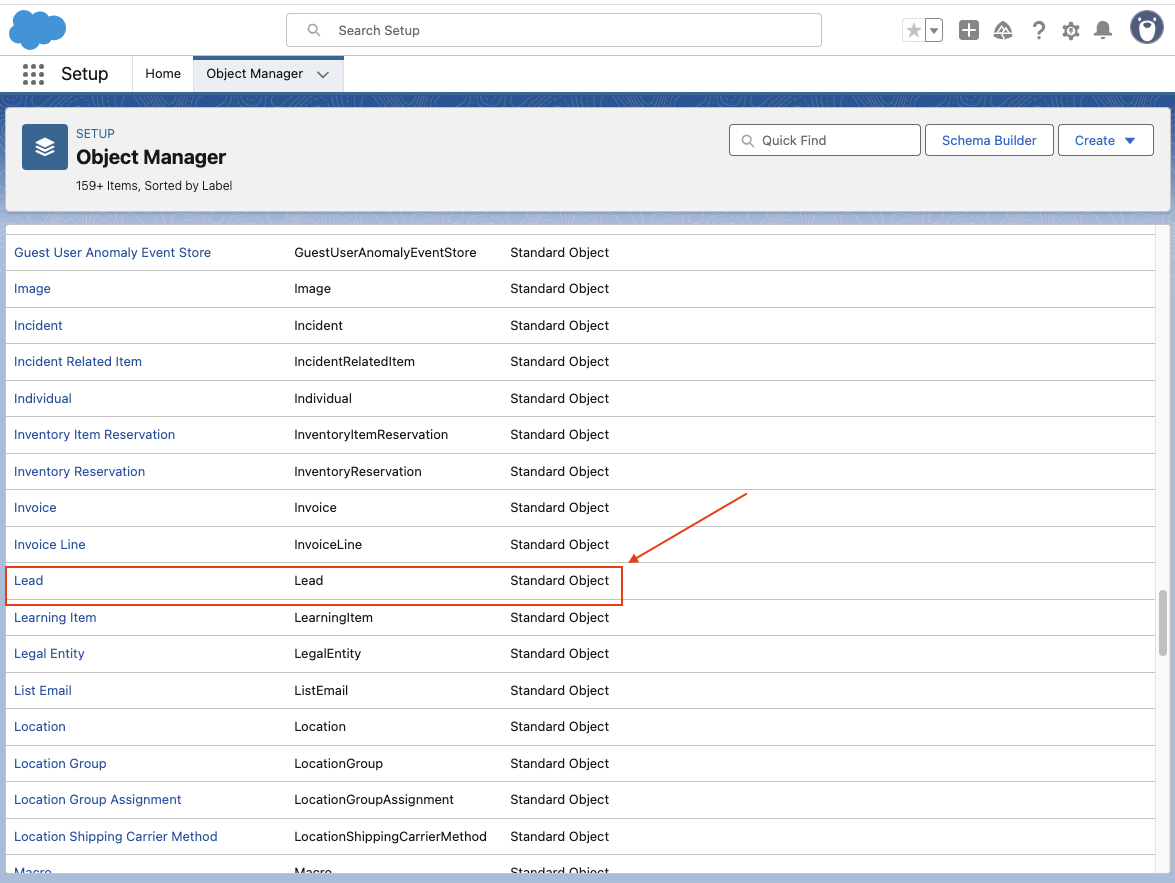This screenshot has width=1175, height=883.
Task: Open the Setup gear icon
Action: 1071,31
